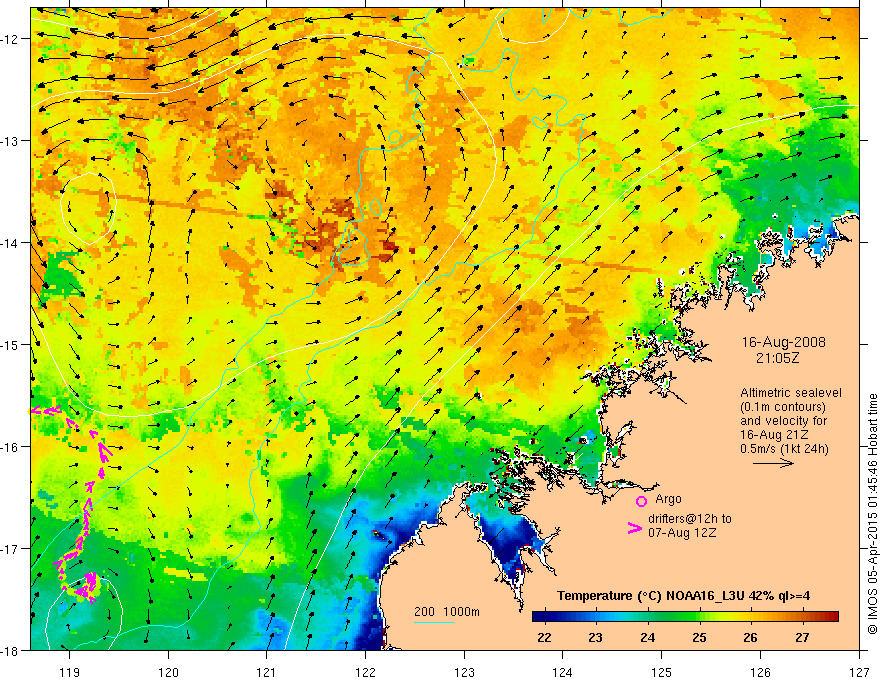
Task: Click latitude axis label -16
Action: click(10, 447)
